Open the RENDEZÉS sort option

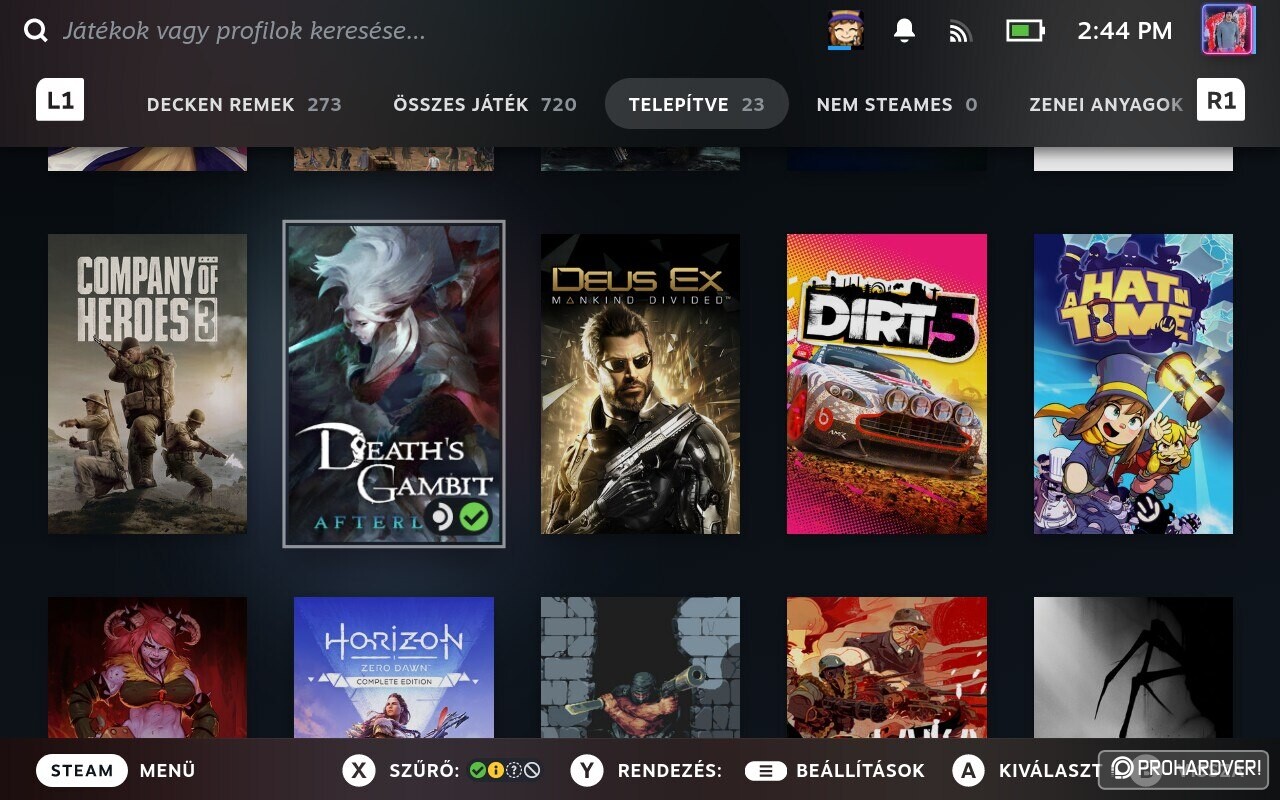click(x=670, y=771)
